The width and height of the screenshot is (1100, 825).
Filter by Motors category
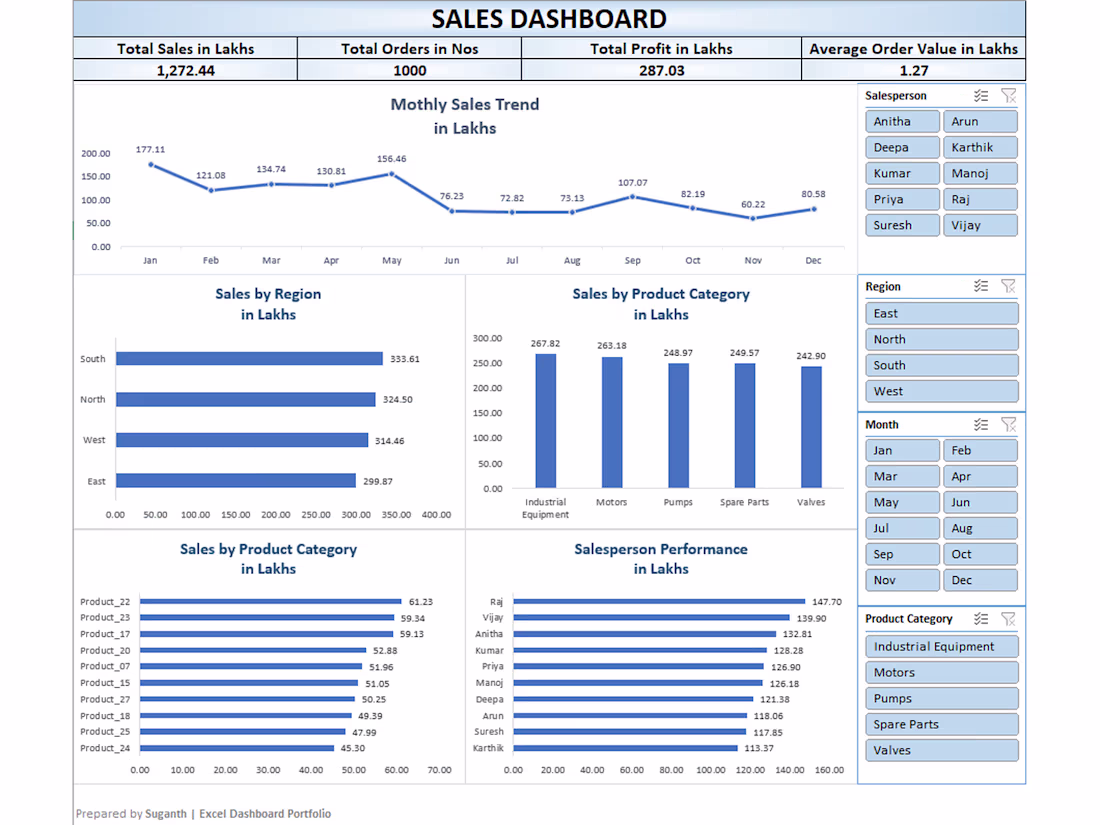(941, 673)
